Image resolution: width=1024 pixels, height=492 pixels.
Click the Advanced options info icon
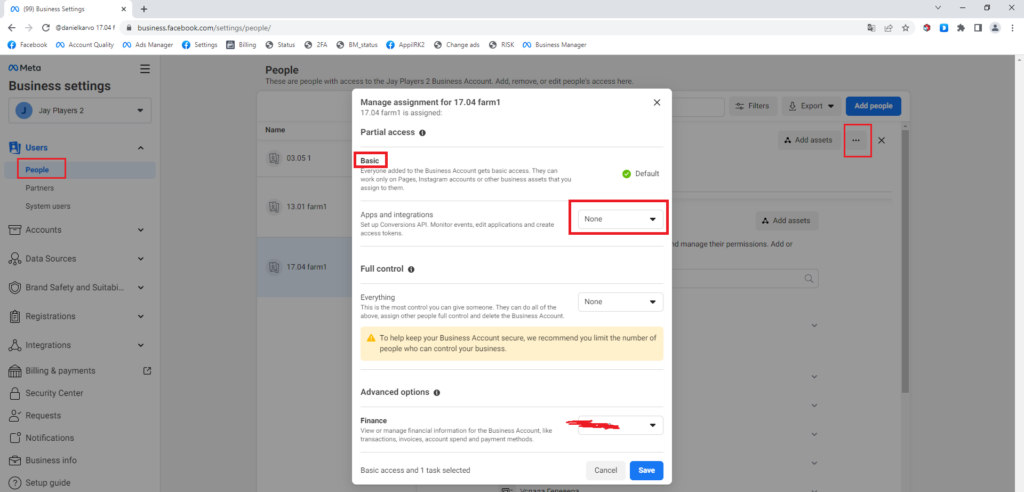[x=438, y=393]
